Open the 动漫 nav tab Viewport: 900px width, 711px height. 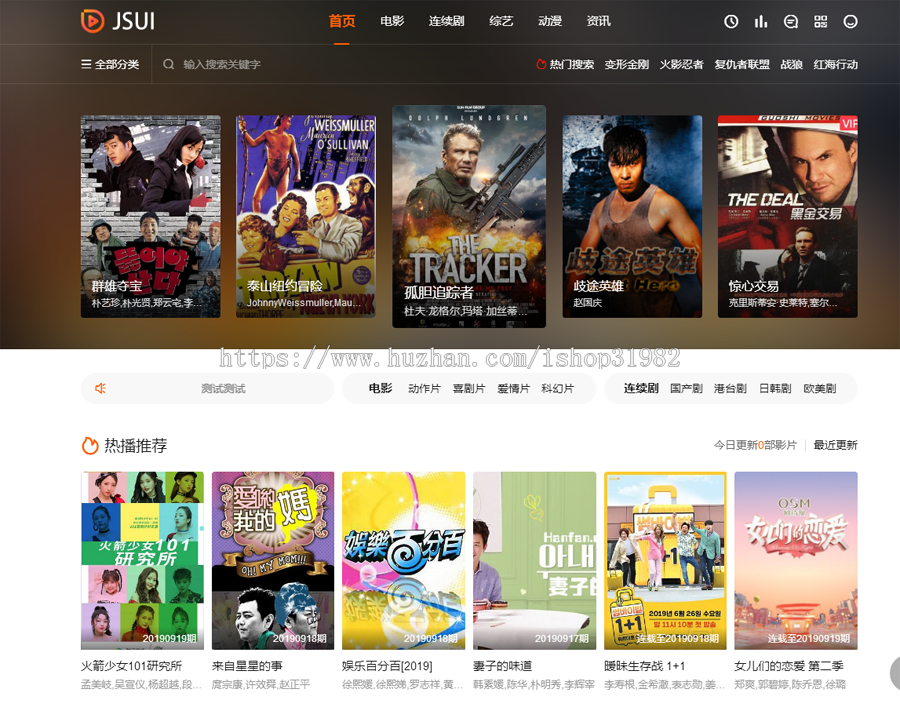coord(550,21)
